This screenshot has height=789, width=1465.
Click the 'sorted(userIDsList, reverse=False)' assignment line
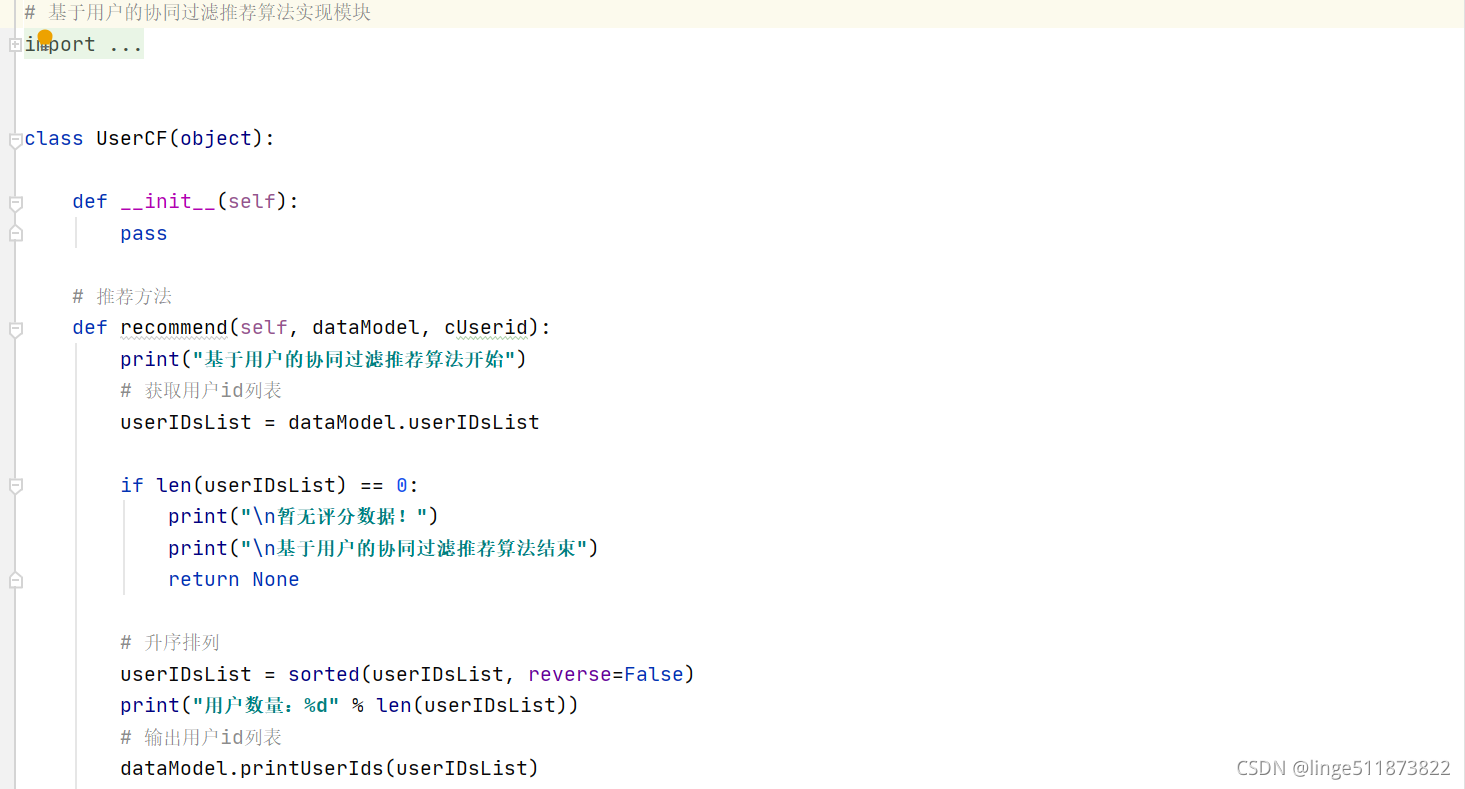[x=408, y=674]
